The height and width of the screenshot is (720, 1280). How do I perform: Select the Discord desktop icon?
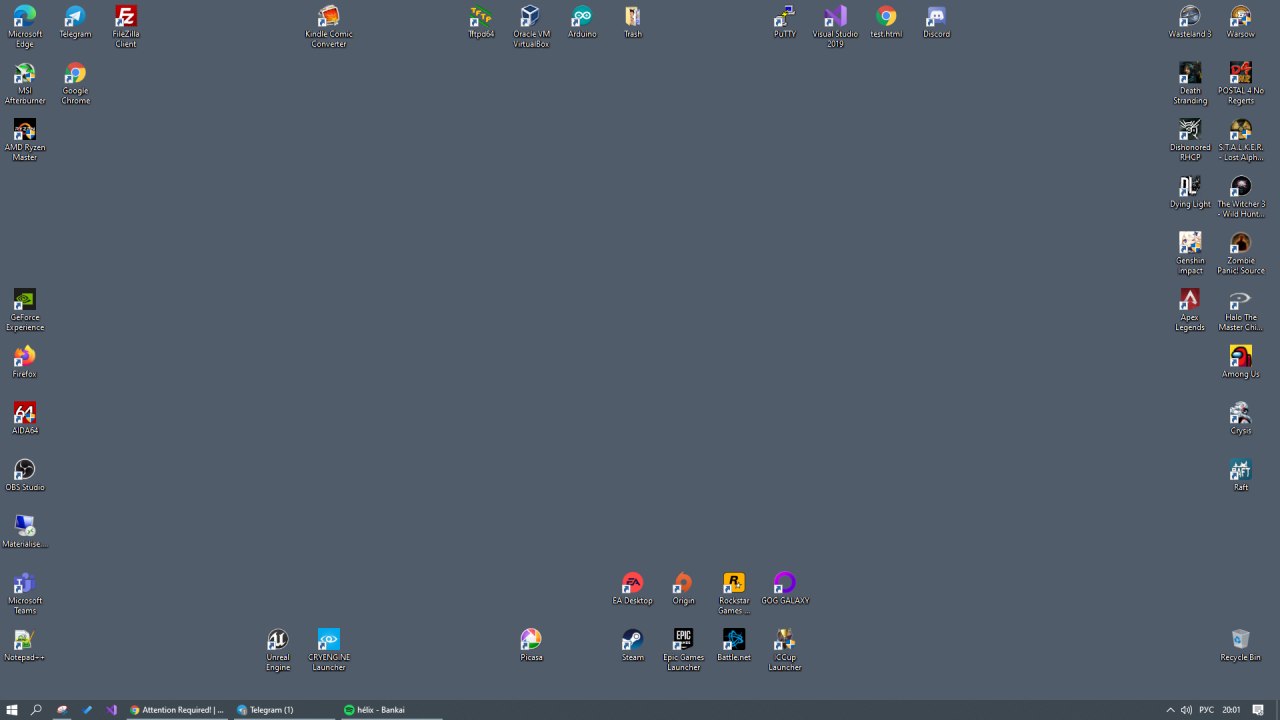pyautogui.click(x=936, y=22)
